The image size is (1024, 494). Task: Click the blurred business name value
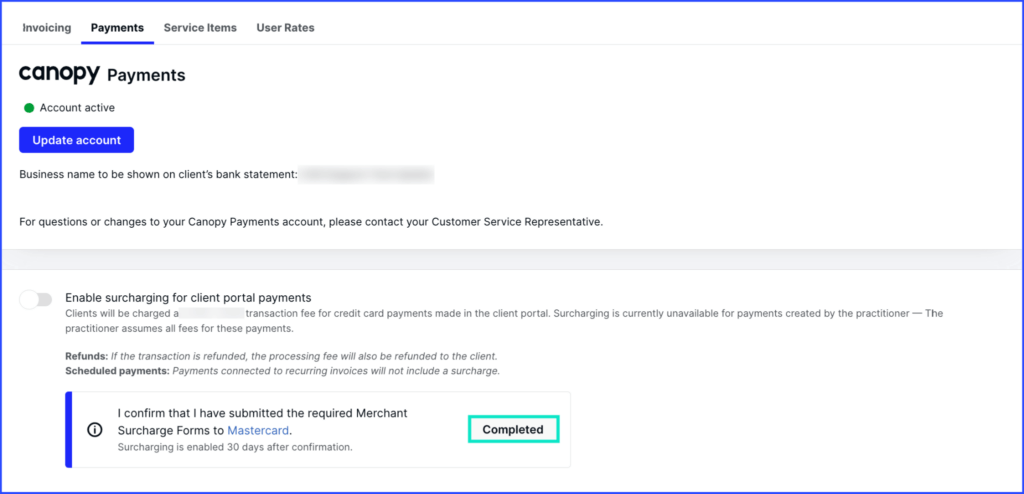point(367,175)
